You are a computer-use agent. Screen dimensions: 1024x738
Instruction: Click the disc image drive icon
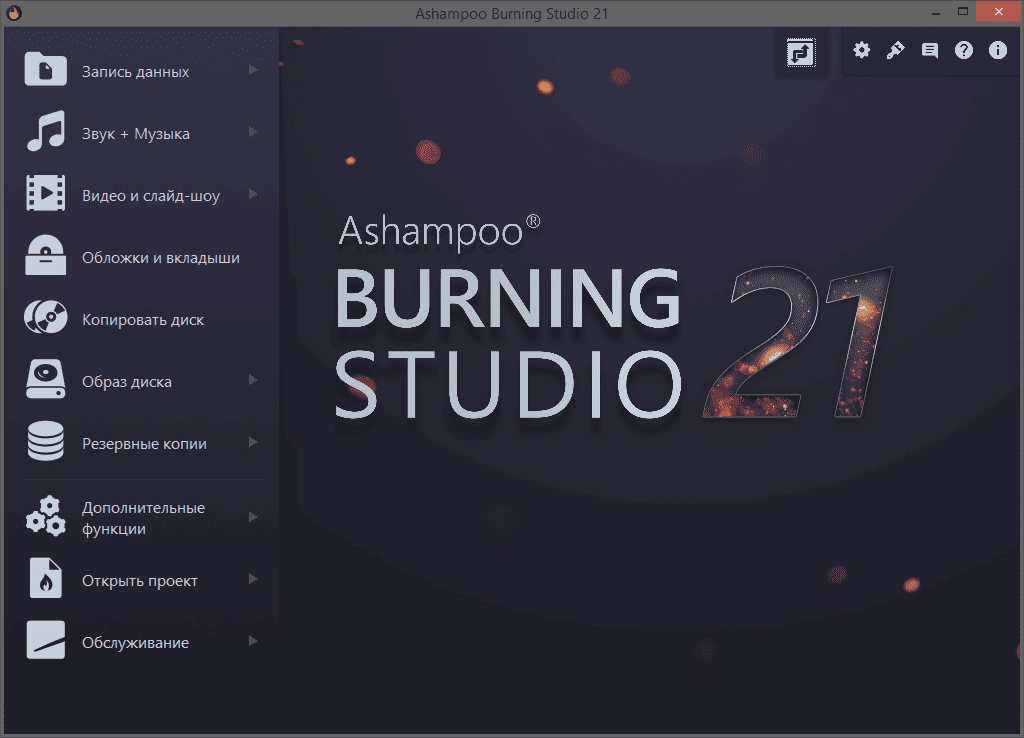pyautogui.click(x=46, y=379)
